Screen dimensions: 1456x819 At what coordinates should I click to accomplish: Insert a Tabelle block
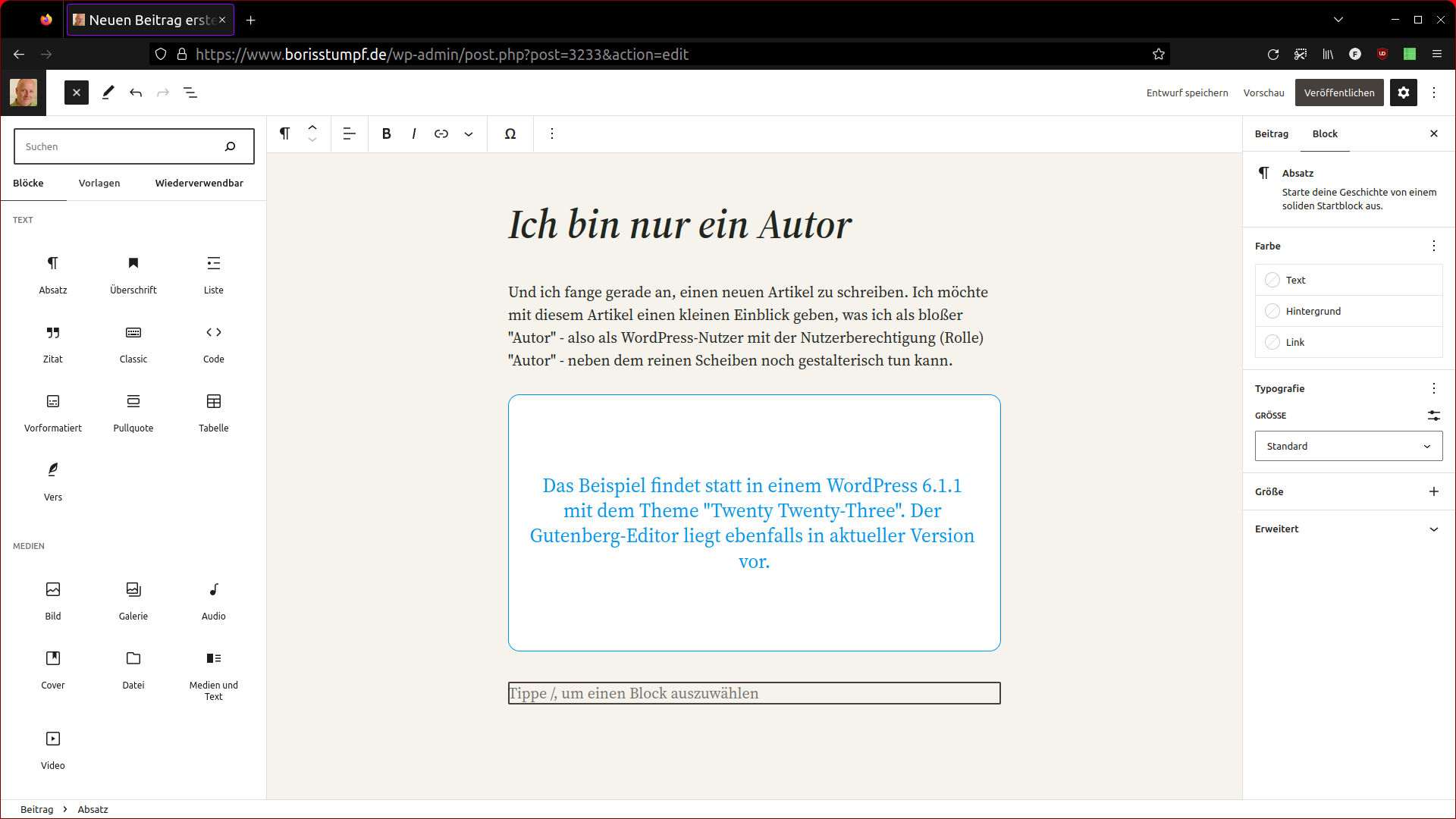214,413
